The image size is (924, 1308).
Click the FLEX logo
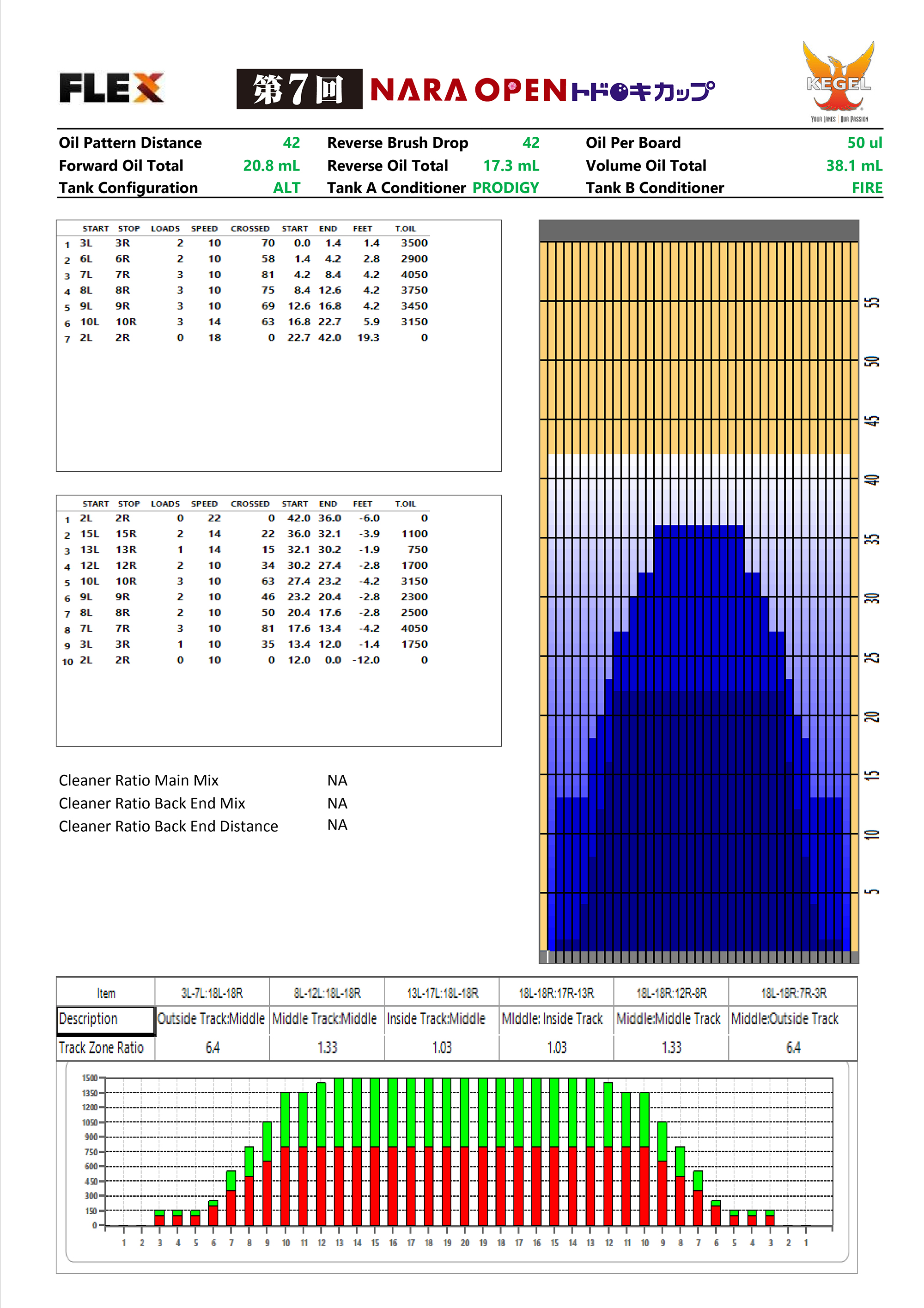click(x=112, y=88)
